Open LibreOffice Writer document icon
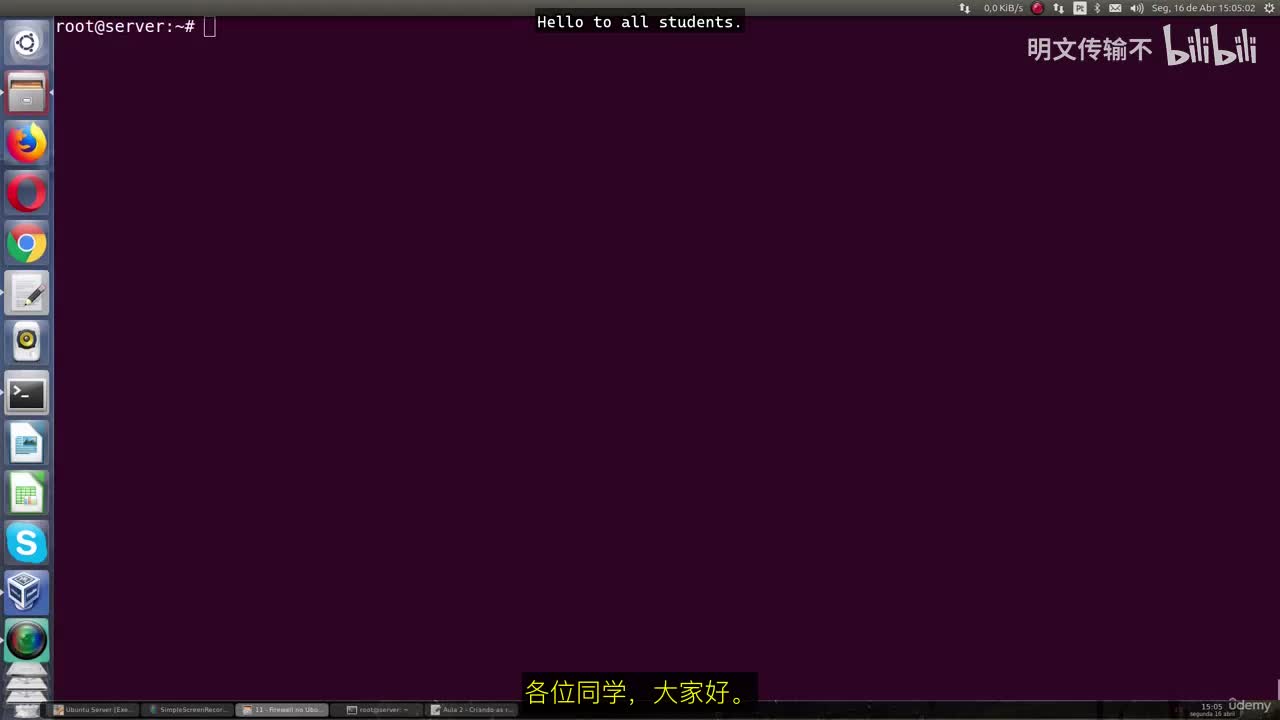The width and height of the screenshot is (1280, 720). (x=27, y=443)
